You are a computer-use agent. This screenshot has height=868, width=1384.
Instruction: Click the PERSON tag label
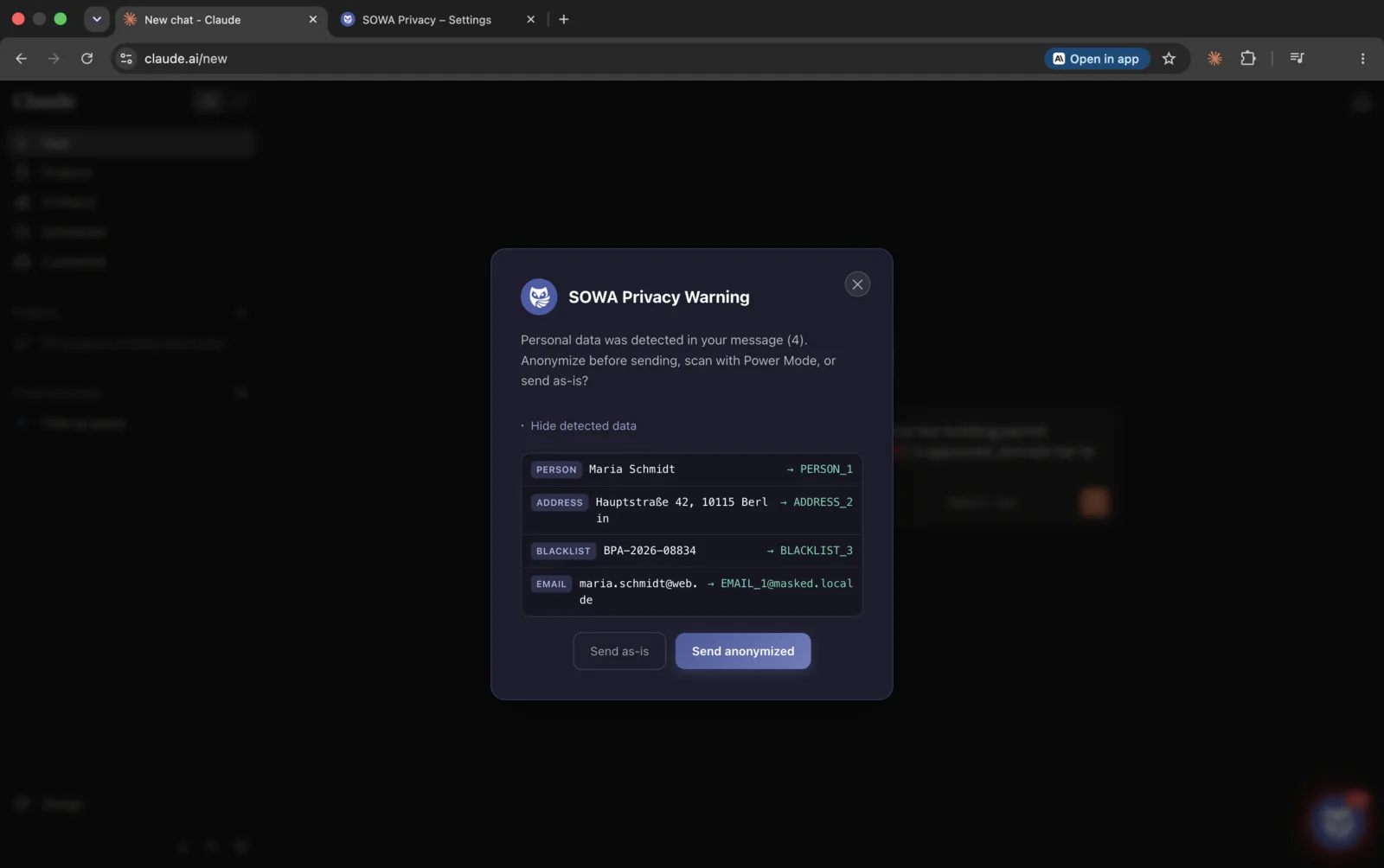pyautogui.click(x=556, y=469)
